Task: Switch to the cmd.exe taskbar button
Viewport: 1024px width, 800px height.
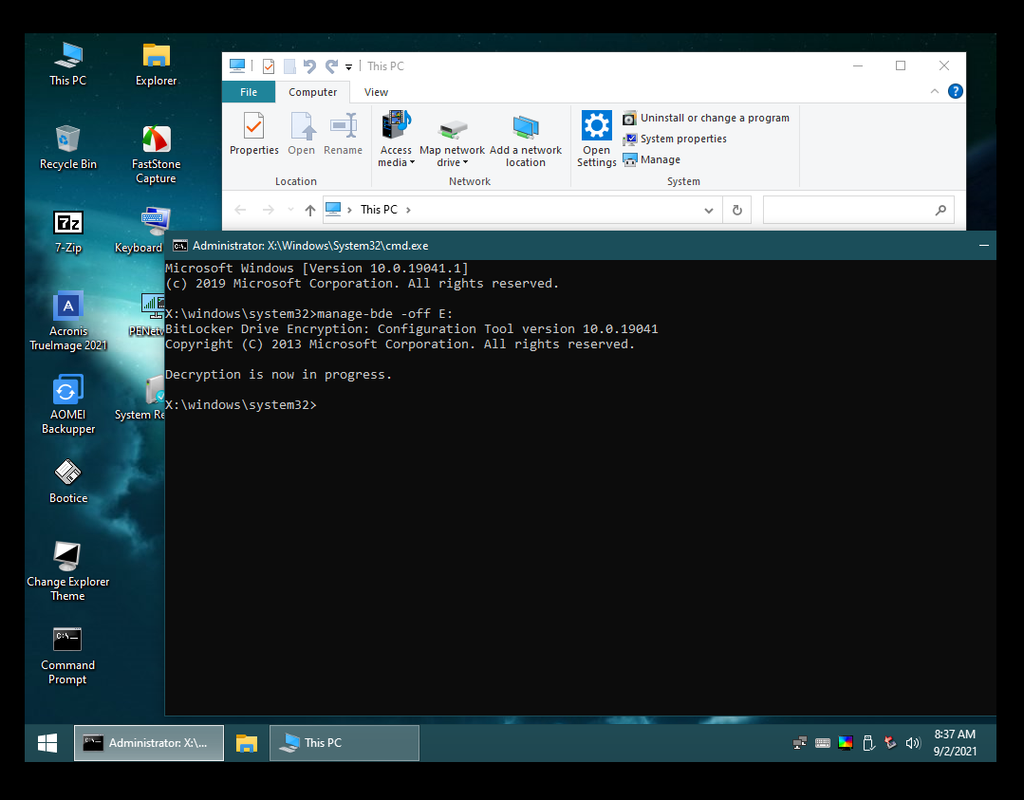Action: (x=149, y=743)
